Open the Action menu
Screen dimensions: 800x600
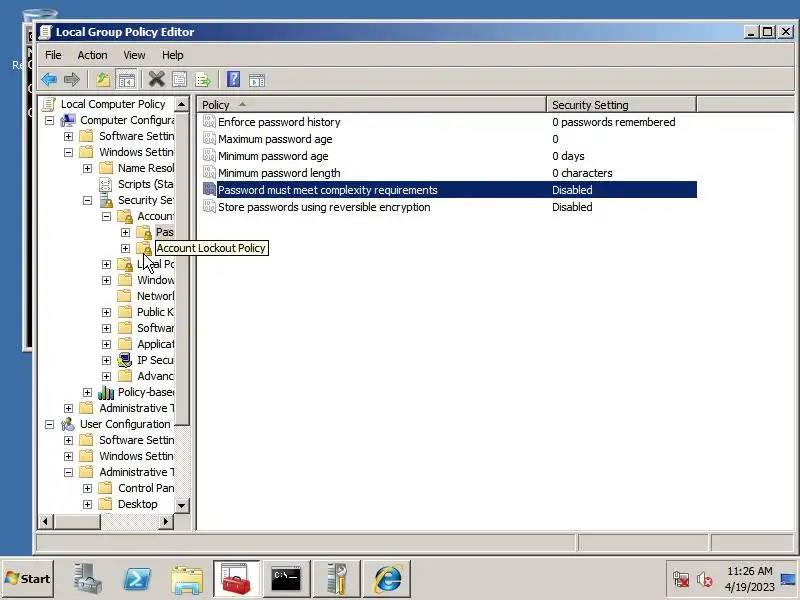(x=92, y=55)
